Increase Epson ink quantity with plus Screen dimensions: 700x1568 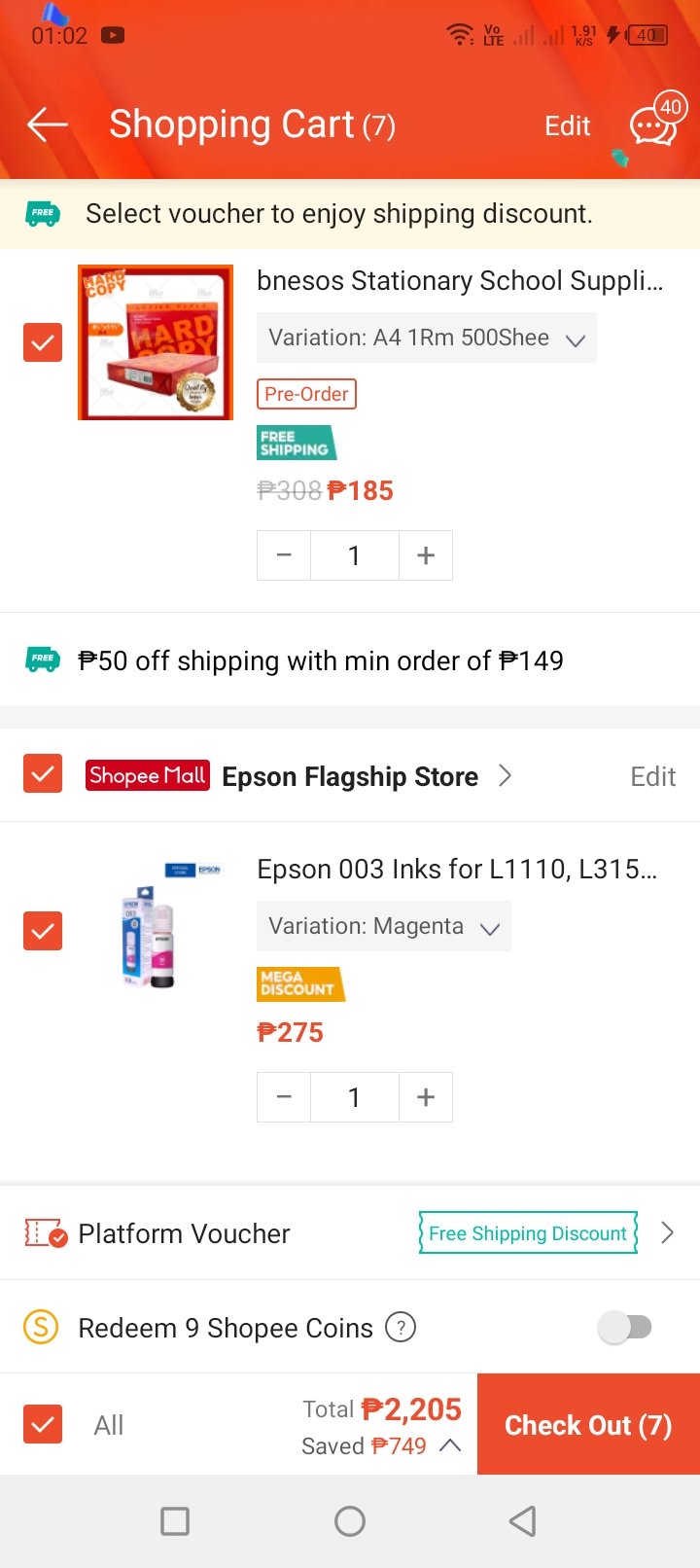point(426,1097)
